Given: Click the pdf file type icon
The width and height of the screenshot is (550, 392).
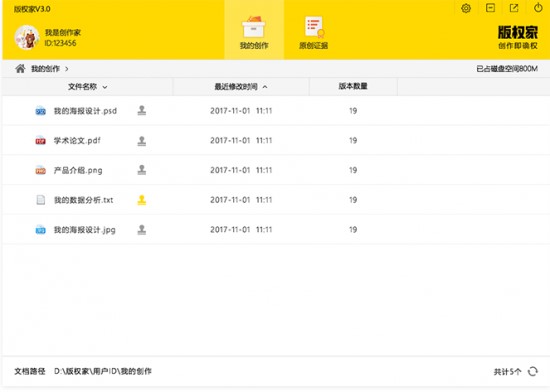Looking at the screenshot, I should [41, 141].
